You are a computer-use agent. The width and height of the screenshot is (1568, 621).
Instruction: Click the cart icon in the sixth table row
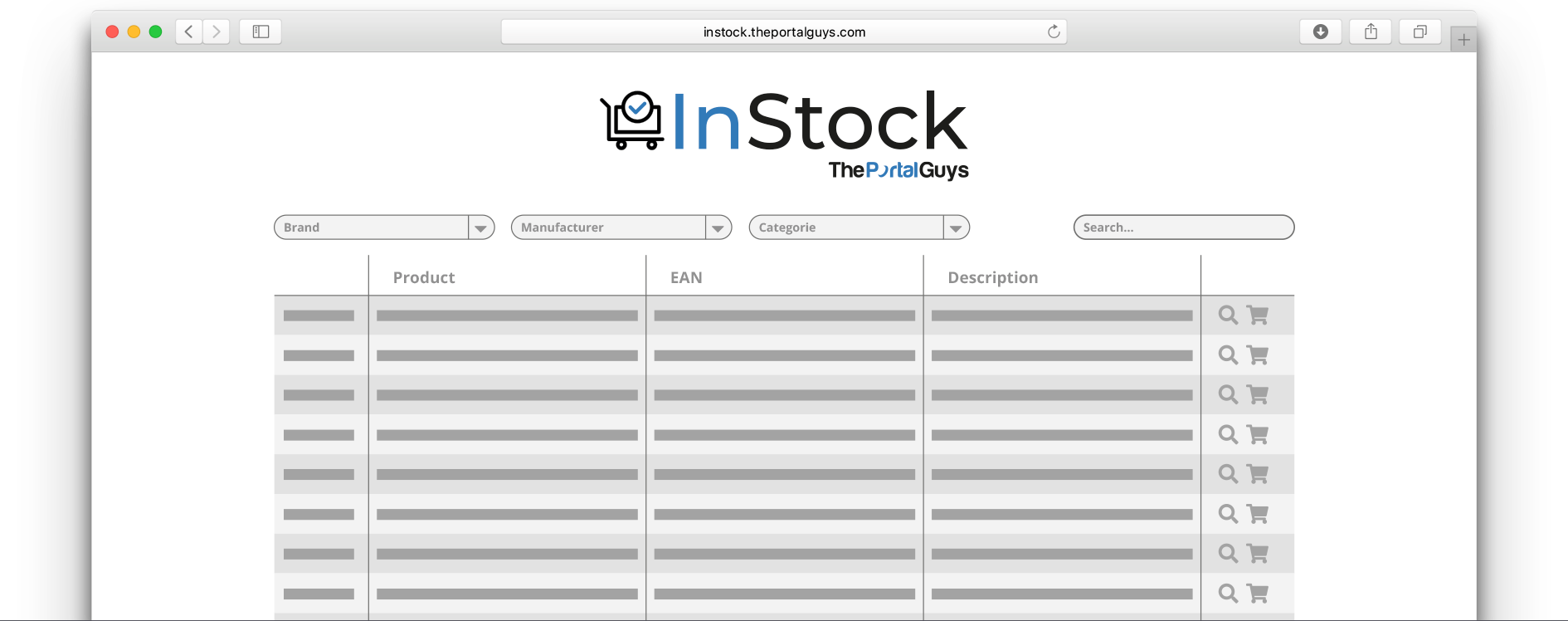pyautogui.click(x=1258, y=514)
